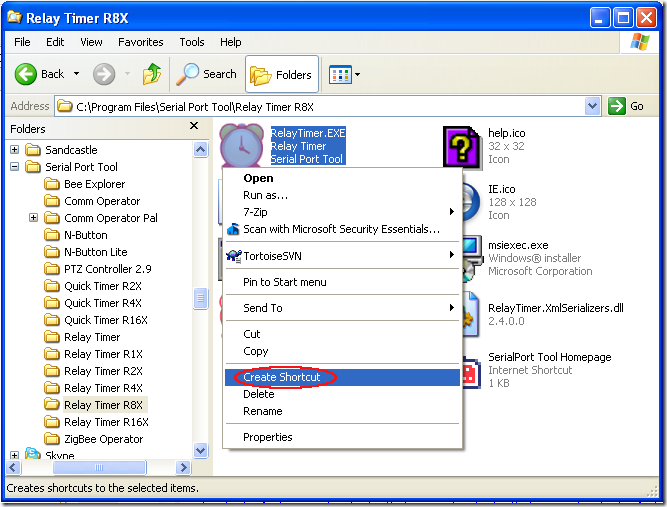The width and height of the screenshot is (667, 507).
Task: Select N-Button Lite folder in tree
Action: click(96, 252)
